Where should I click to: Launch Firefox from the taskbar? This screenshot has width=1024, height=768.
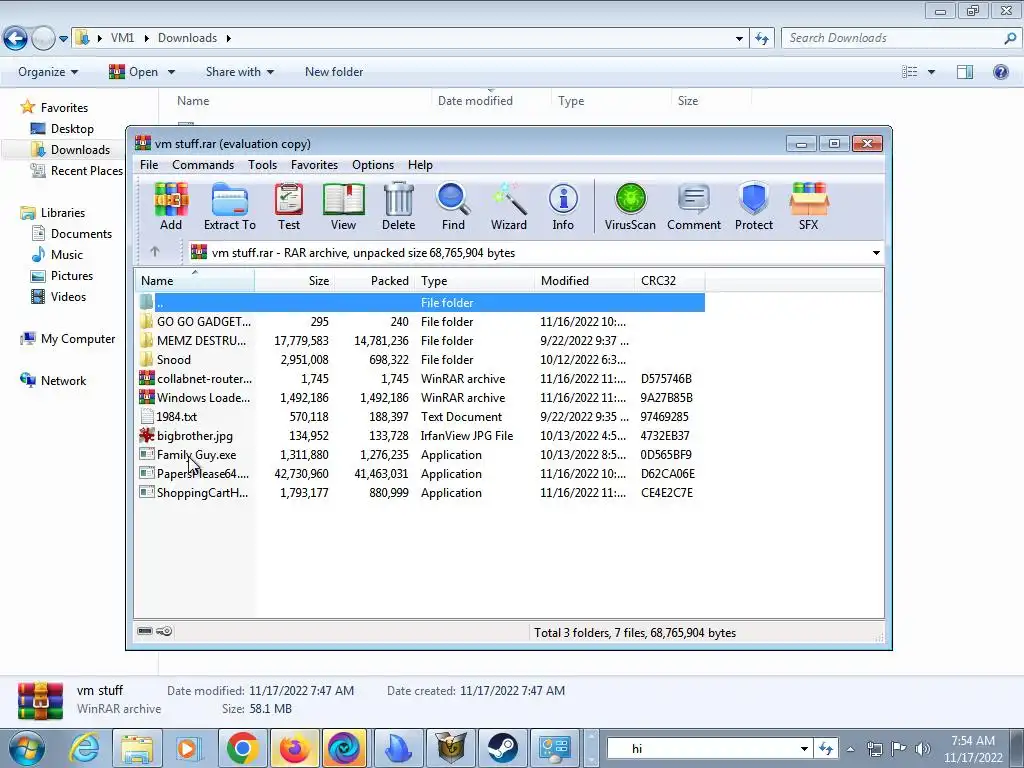(x=294, y=748)
